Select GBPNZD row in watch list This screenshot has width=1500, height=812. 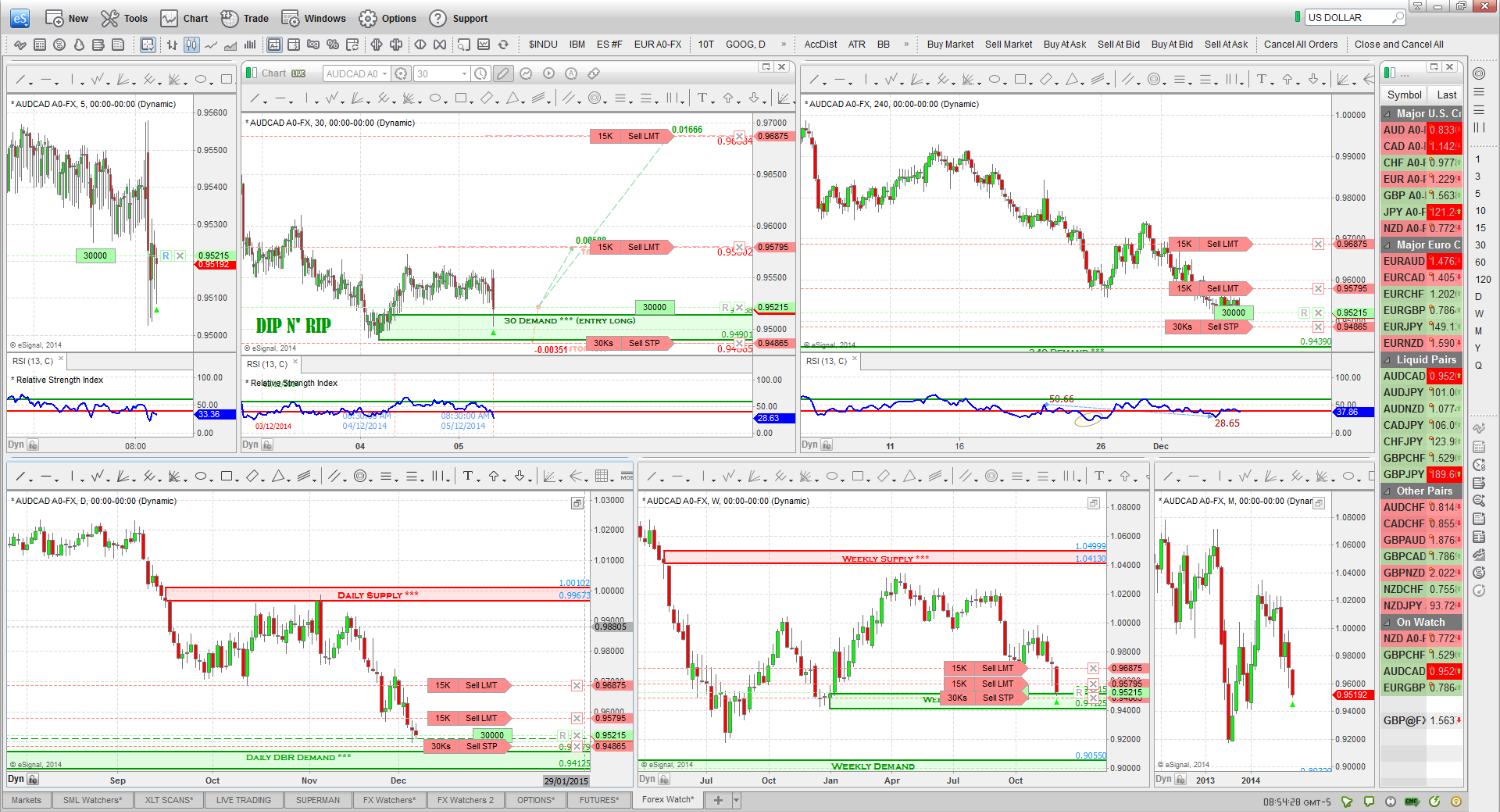coord(1420,573)
